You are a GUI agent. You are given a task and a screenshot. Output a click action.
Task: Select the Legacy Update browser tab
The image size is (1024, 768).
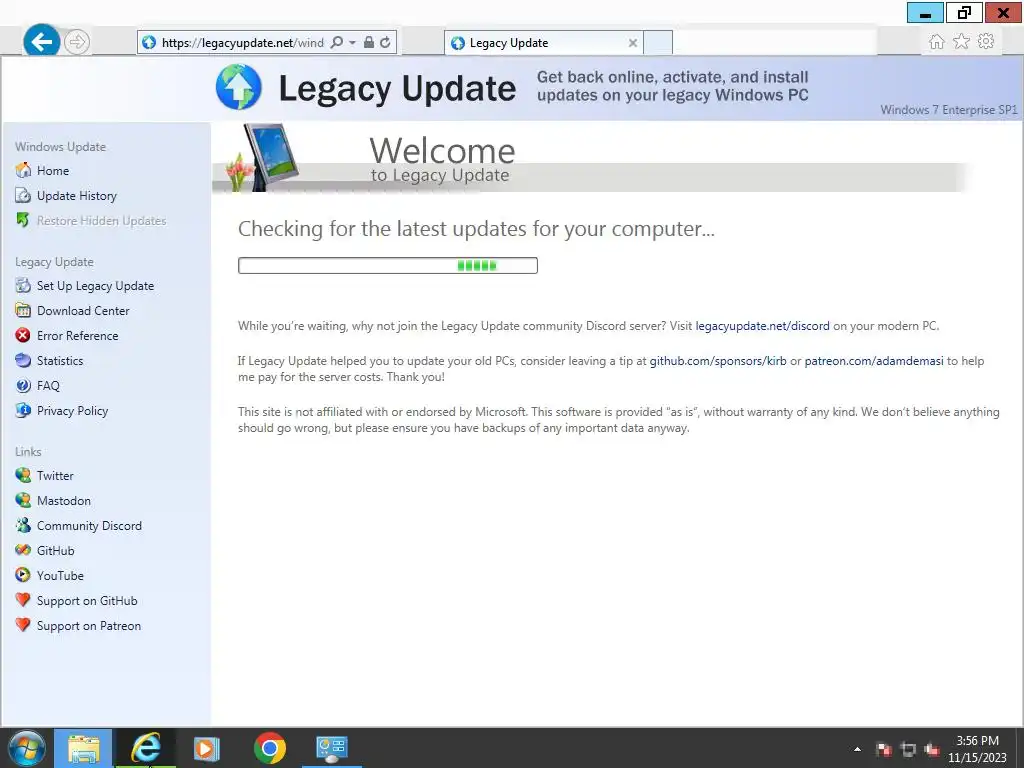(543, 43)
